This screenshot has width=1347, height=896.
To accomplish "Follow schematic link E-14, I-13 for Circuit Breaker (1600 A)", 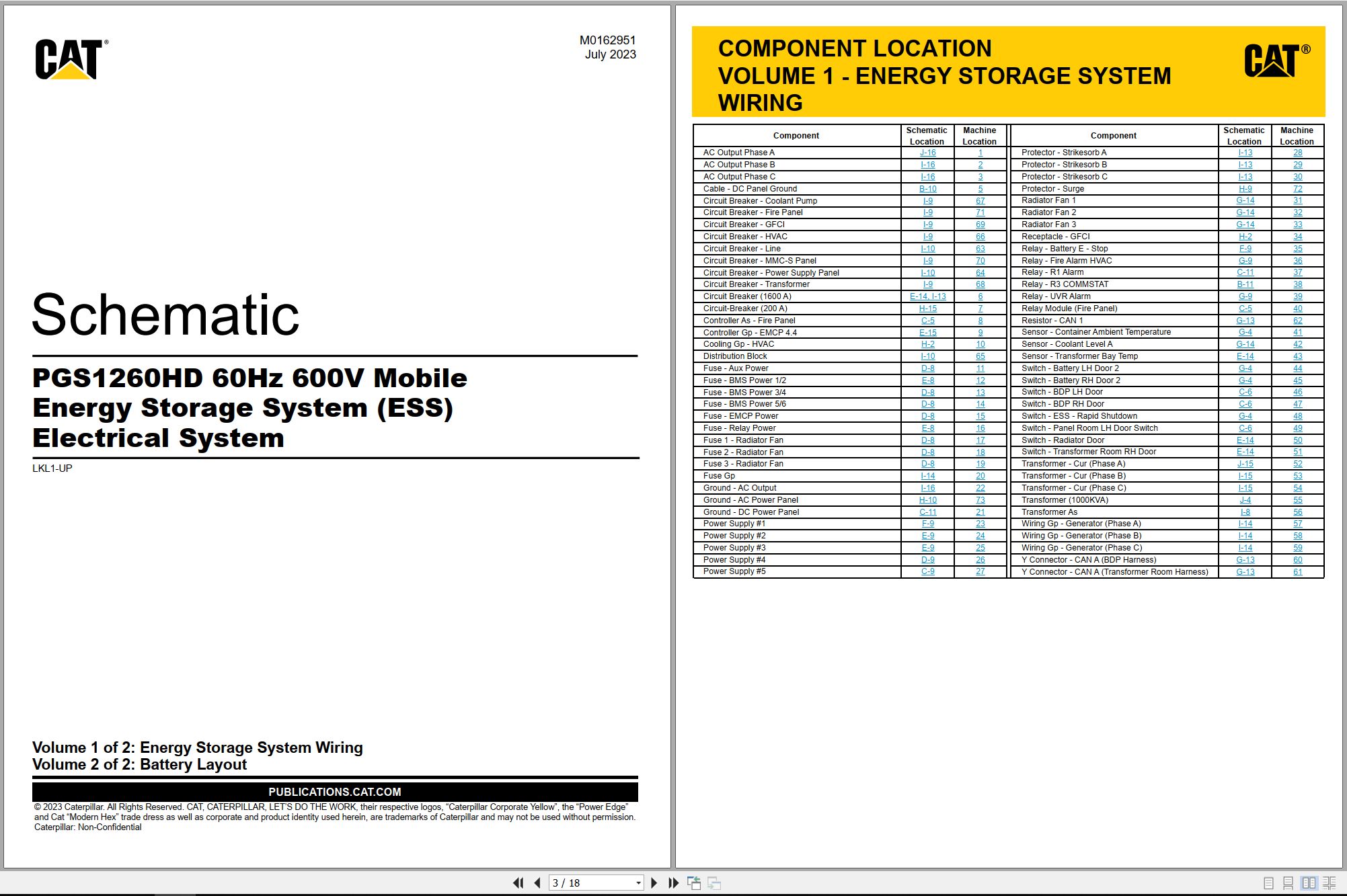I will click(927, 296).
